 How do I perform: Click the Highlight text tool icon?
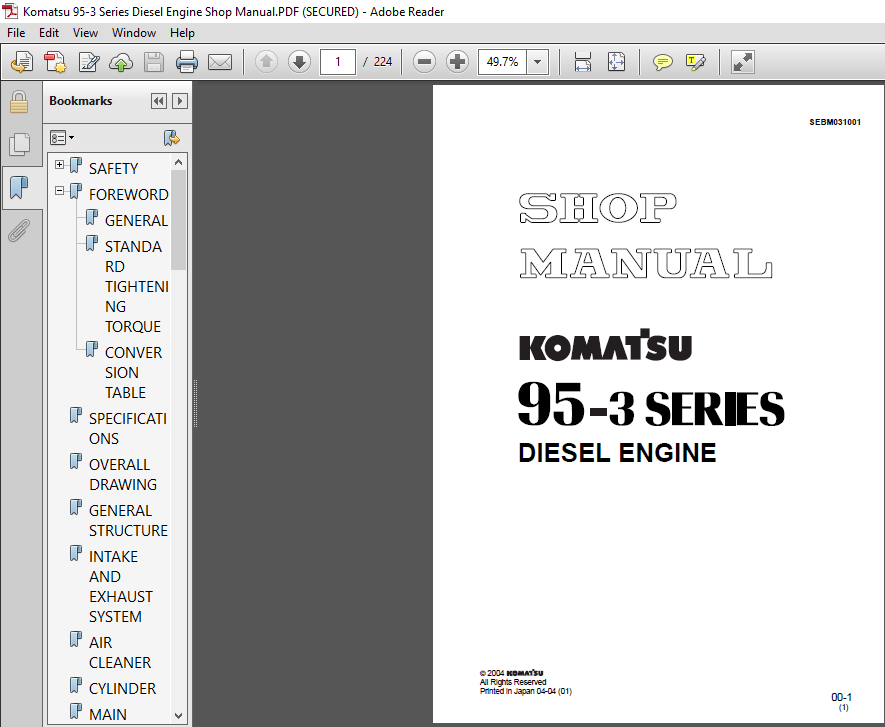coord(695,62)
